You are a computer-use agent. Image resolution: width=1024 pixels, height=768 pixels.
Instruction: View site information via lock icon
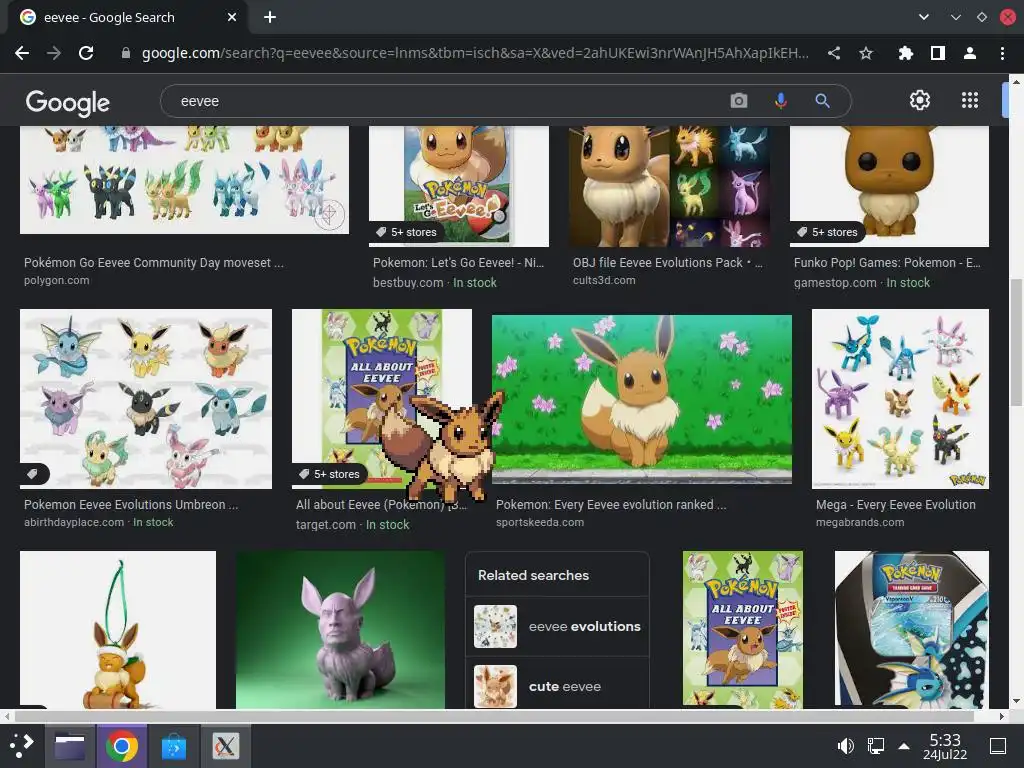[126, 53]
